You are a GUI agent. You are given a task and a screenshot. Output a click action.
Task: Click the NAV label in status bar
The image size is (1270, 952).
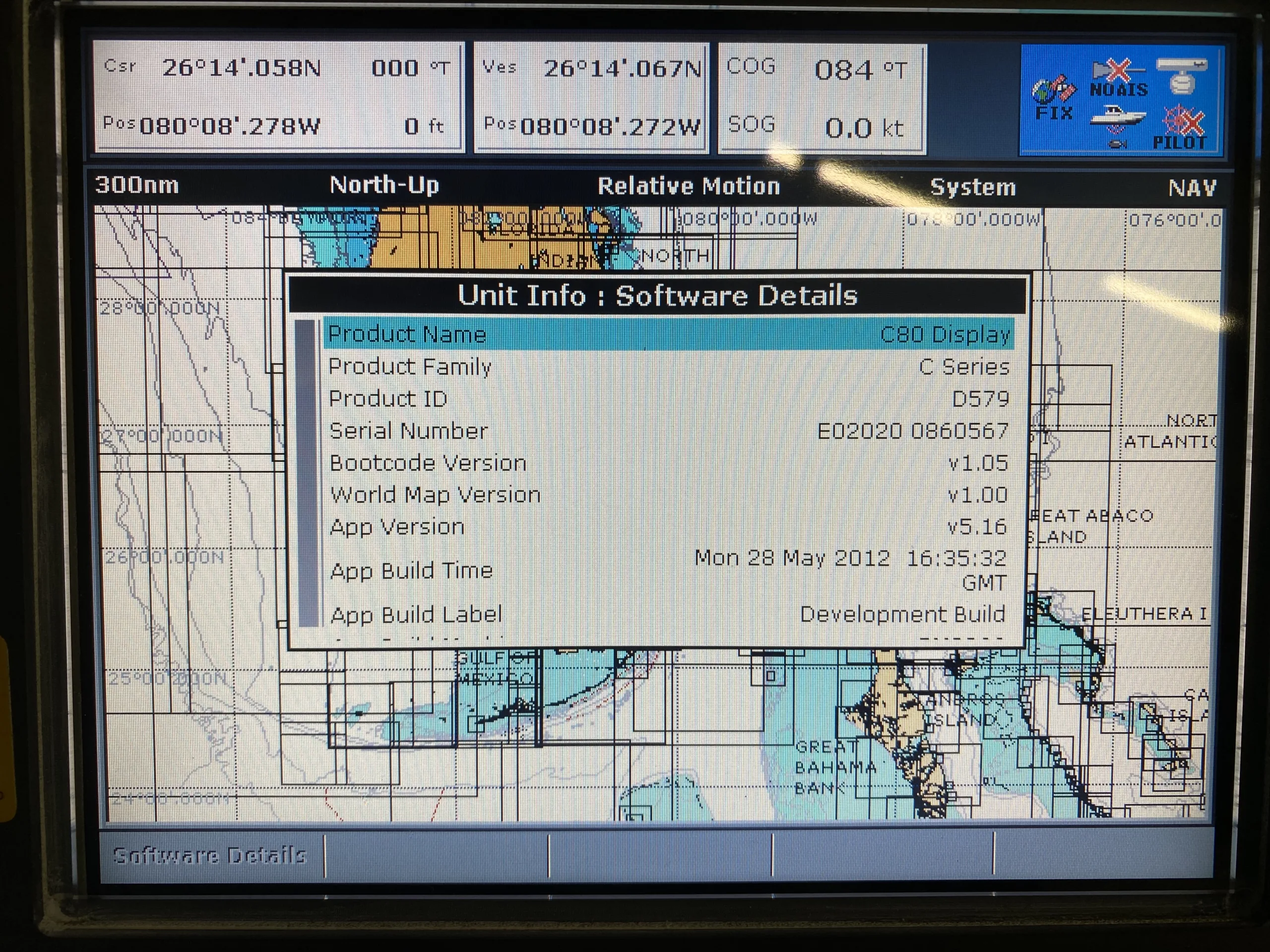point(1192,188)
